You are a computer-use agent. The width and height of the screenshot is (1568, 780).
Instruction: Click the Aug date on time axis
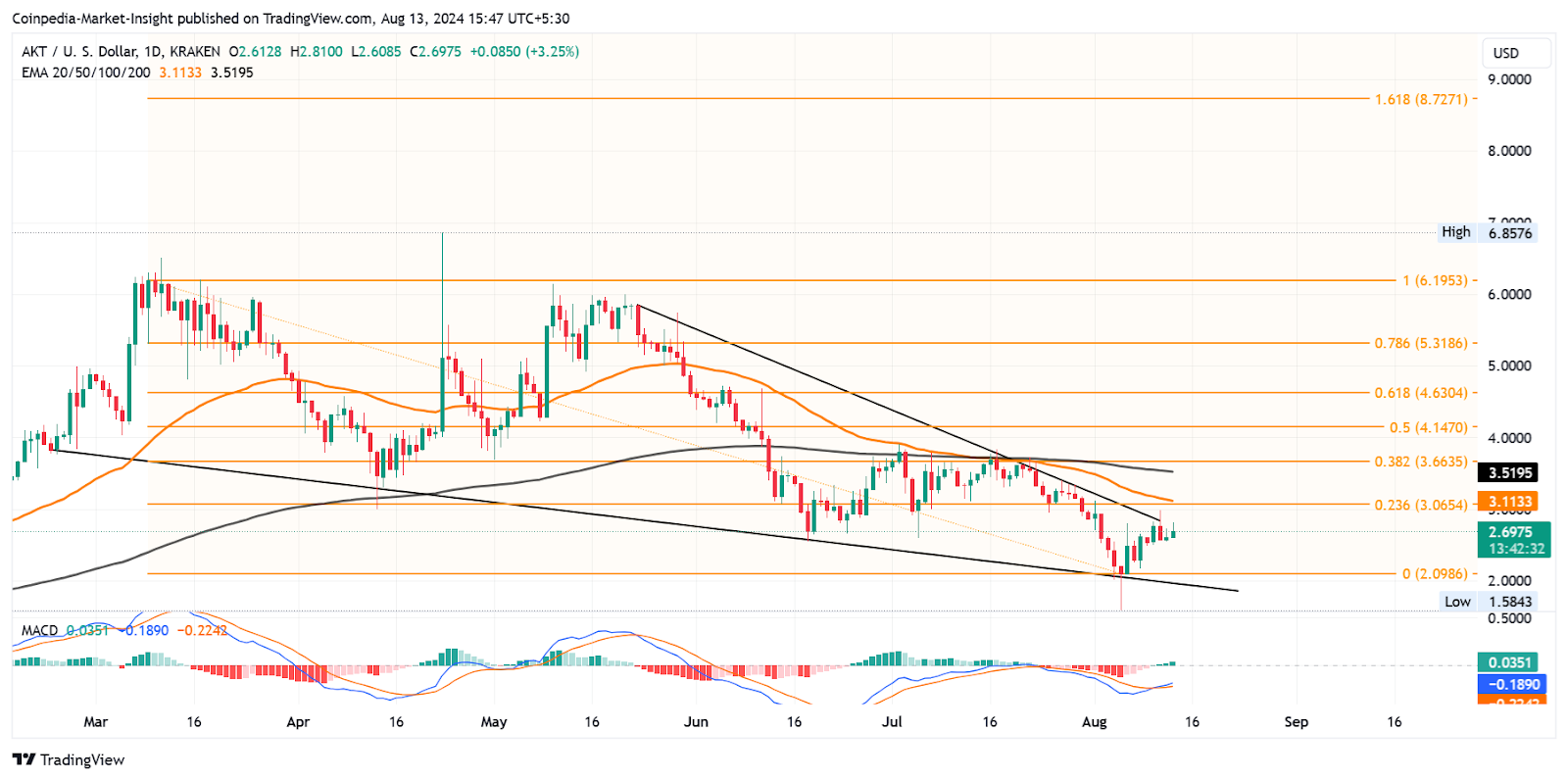(x=1094, y=722)
